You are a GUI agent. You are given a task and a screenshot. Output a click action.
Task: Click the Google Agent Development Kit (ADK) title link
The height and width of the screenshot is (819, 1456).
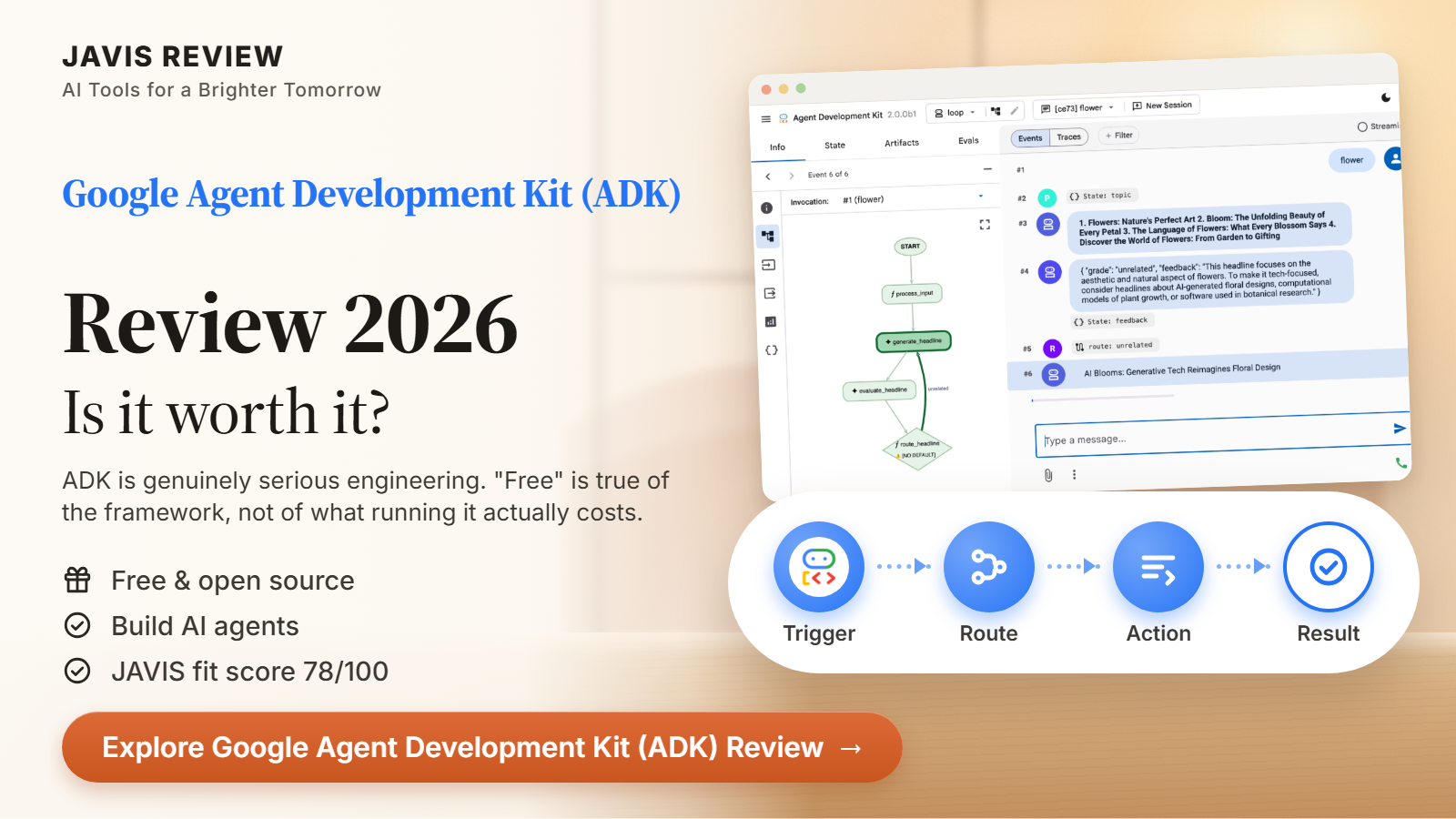tap(371, 194)
